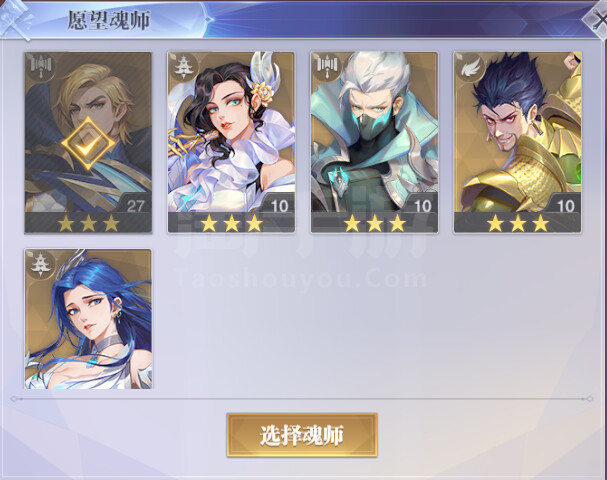607x480 pixels.
Task: Select the masked silver-haired soul master card
Action: [x=374, y=143]
